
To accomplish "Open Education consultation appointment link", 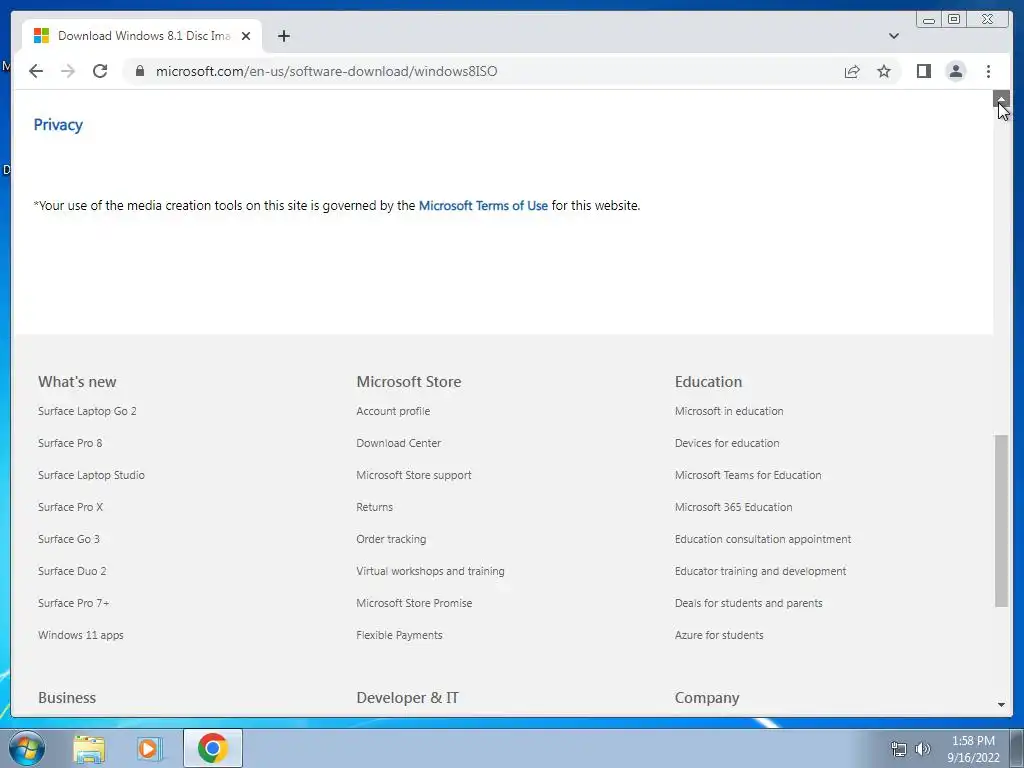I will click(763, 539).
